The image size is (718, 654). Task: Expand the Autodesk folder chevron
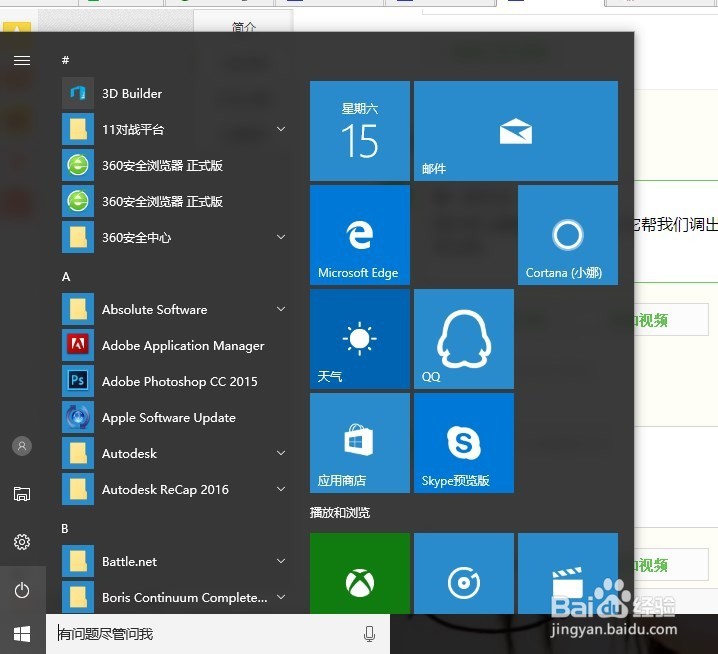click(x=281, y=453)
